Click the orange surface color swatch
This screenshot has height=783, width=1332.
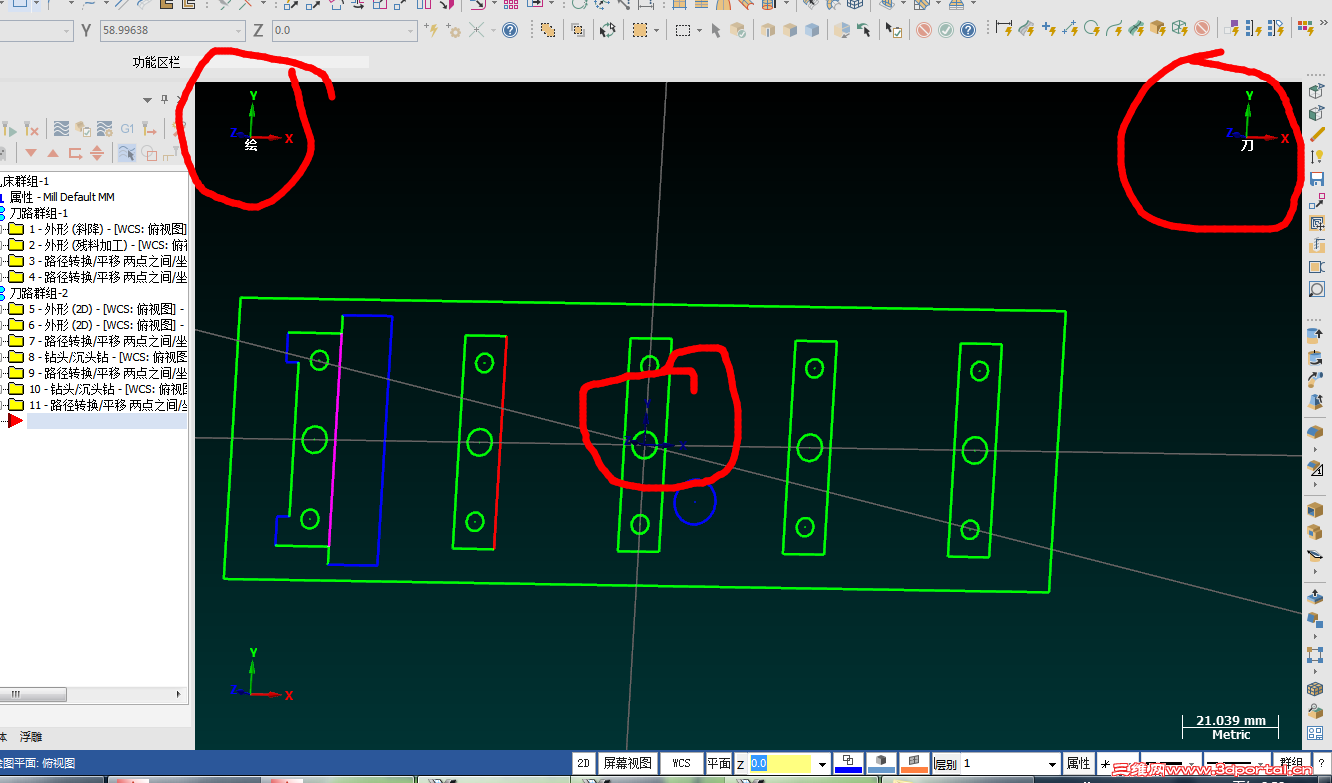[x=914, y=763]
